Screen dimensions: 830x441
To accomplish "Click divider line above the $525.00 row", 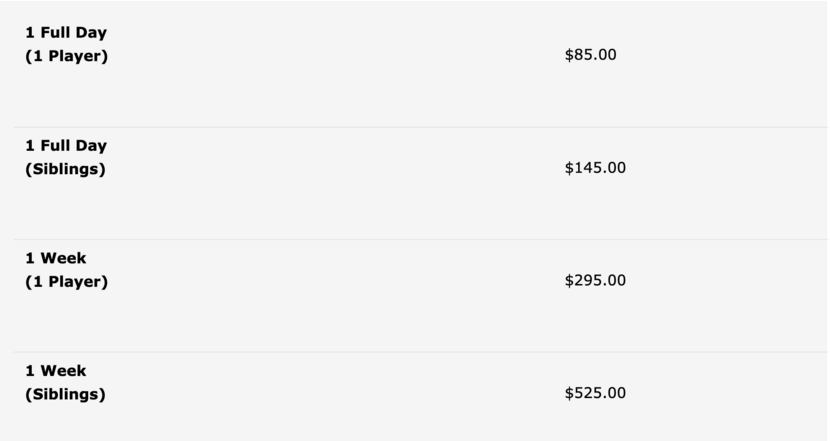I will pos(421,352).
